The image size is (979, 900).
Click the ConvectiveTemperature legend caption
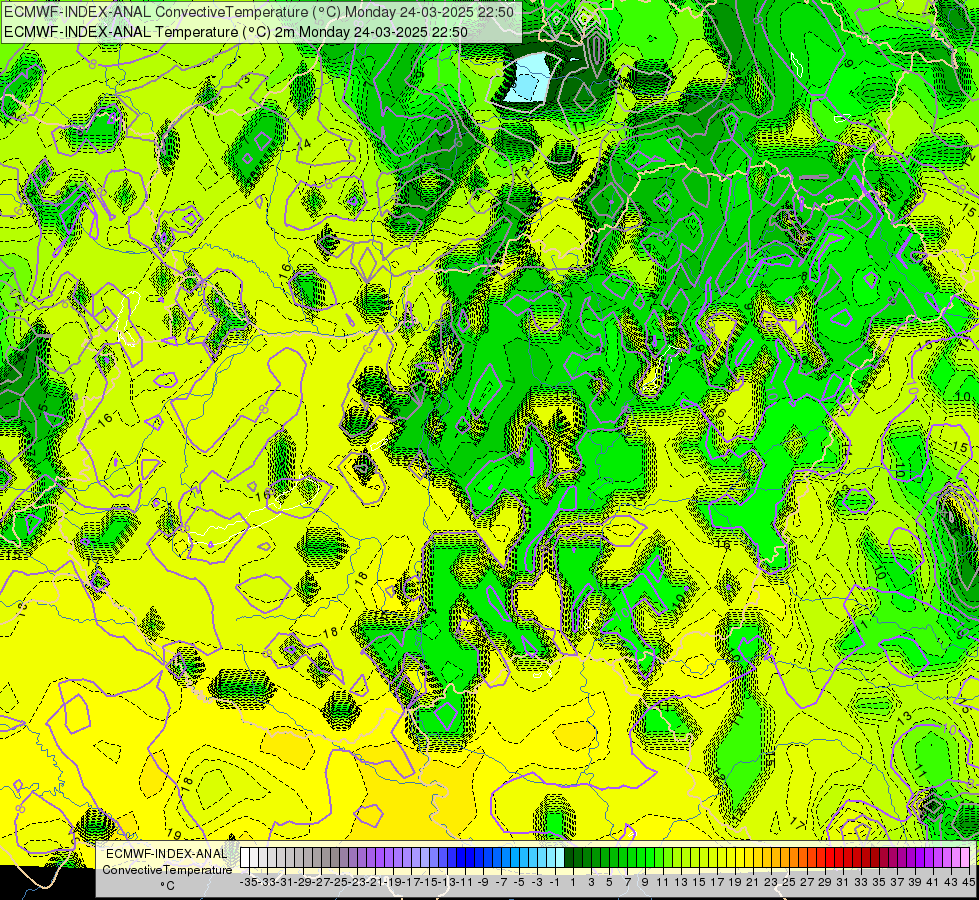[167, 870]
